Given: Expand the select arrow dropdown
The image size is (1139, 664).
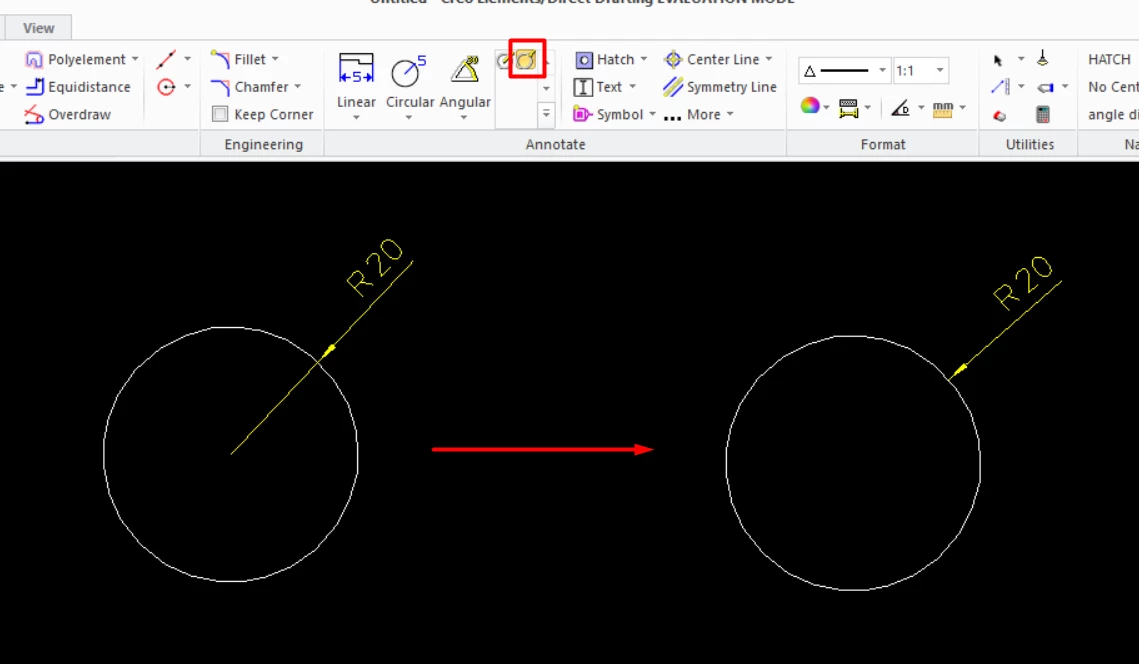Looking at the screenshot, I should [x=1021, y=59].
